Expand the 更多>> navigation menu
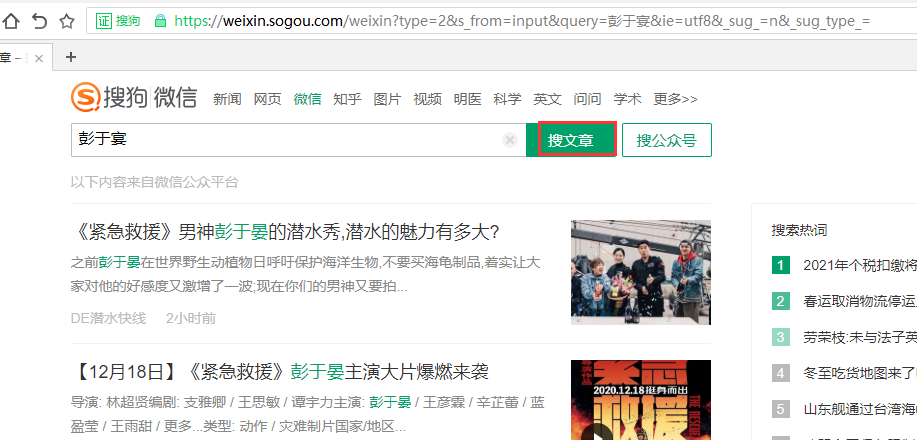 point(675,99)
